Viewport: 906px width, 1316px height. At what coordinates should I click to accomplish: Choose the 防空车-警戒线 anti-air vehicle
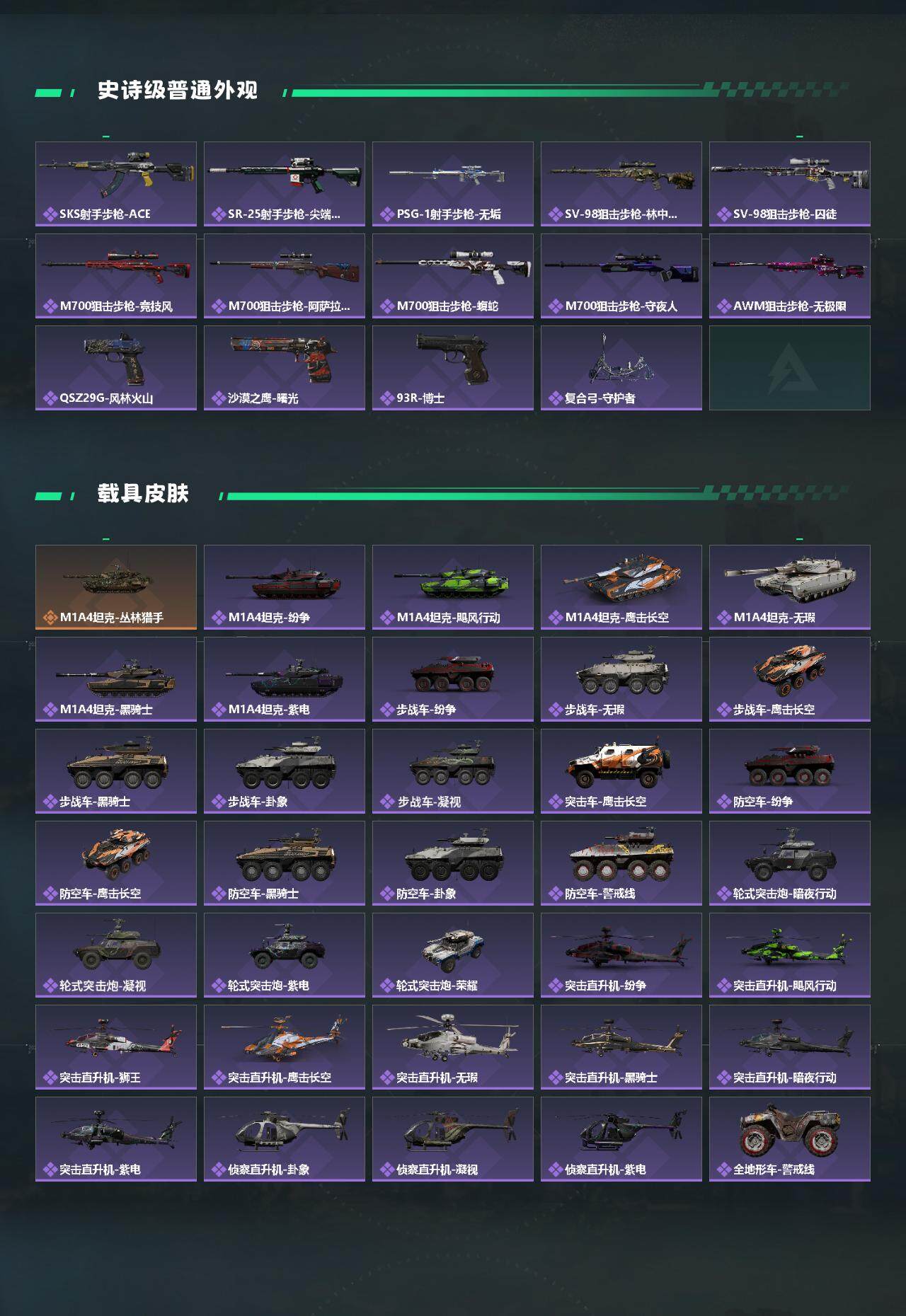pyautogui.click(x=621, y=863)
